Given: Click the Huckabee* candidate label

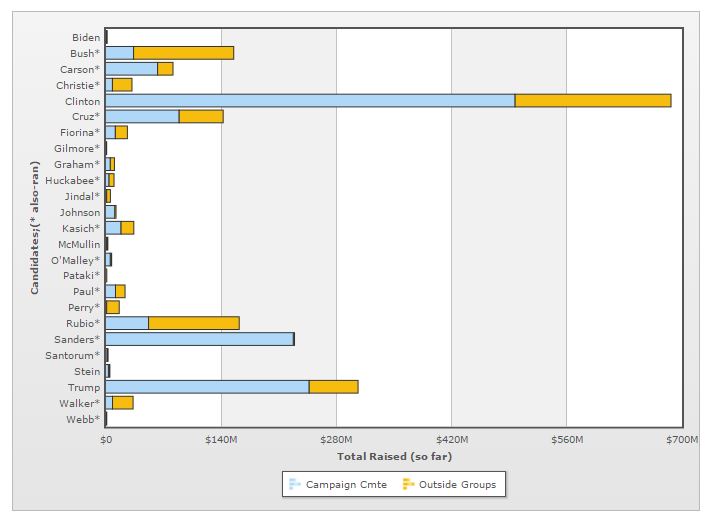Looking at the screenshot, I should [x=72, y=181].
